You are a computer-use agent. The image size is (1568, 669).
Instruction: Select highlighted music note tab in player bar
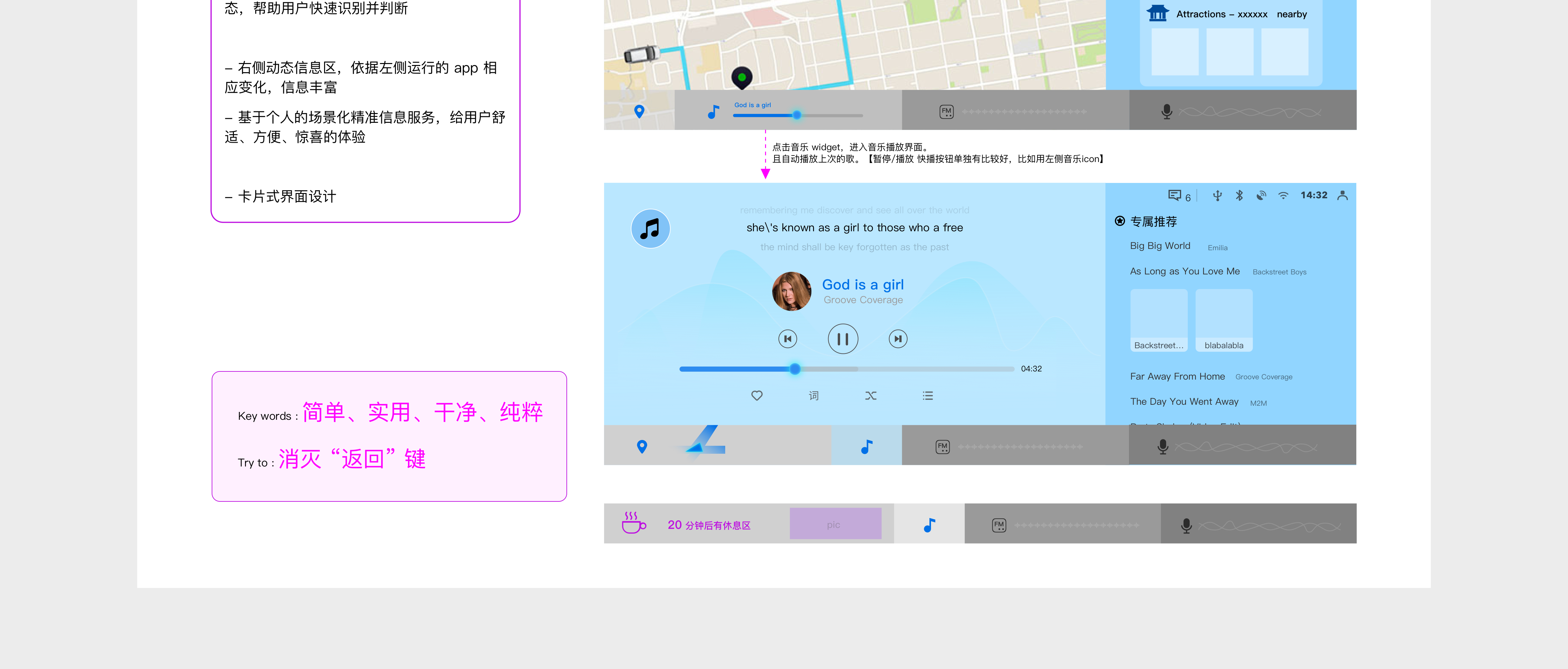pyautogui.click(x=866, y=446)
